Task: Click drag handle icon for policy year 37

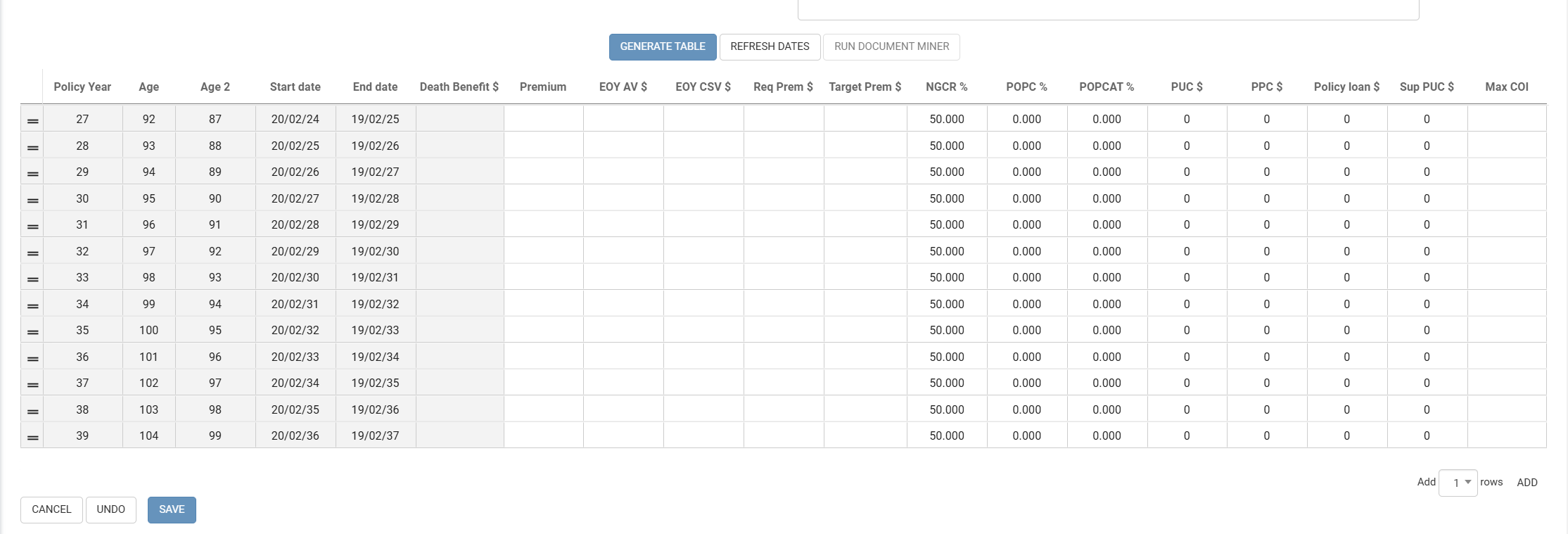Action: (32, 385)
